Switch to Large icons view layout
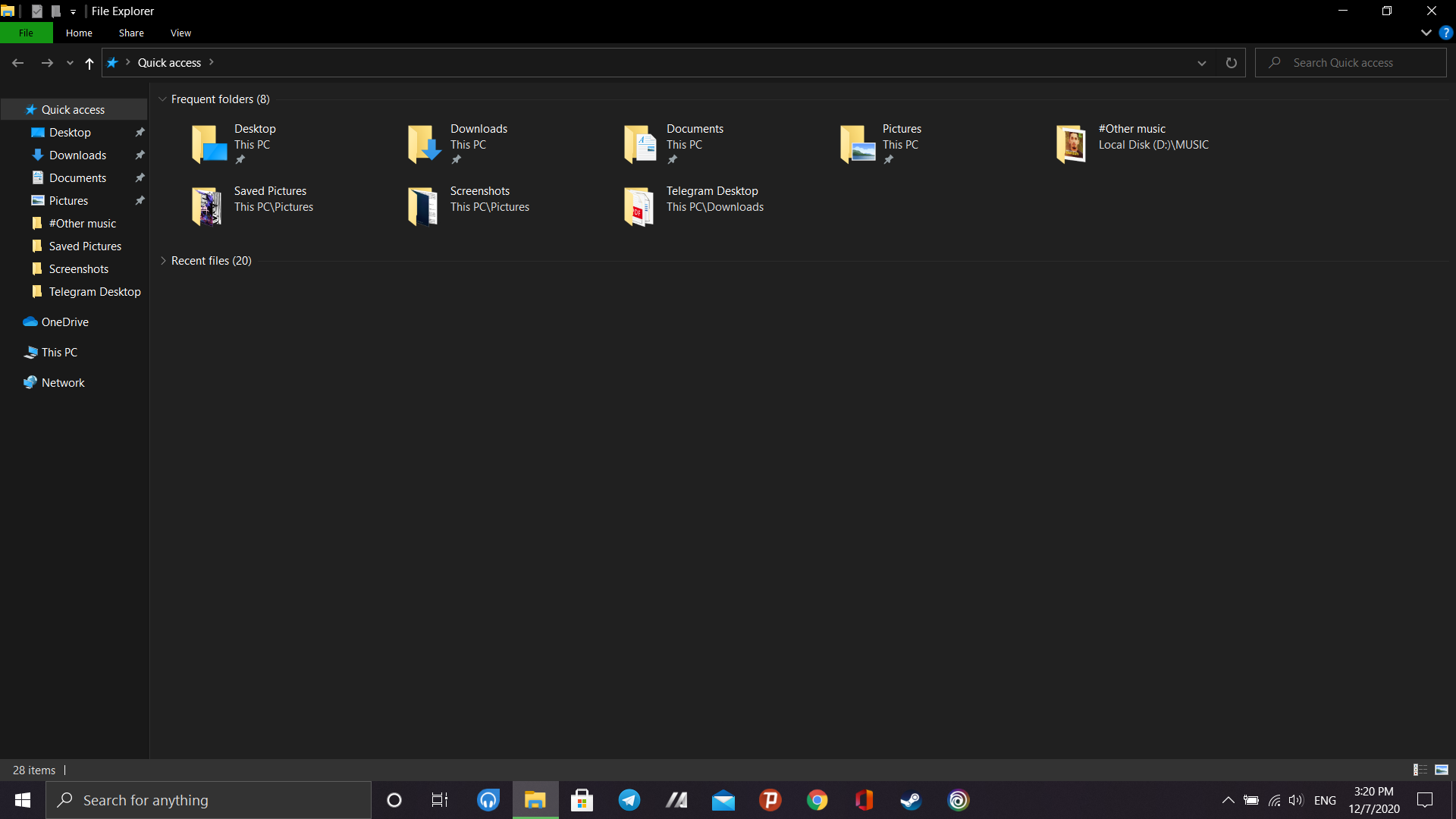 1442,770
